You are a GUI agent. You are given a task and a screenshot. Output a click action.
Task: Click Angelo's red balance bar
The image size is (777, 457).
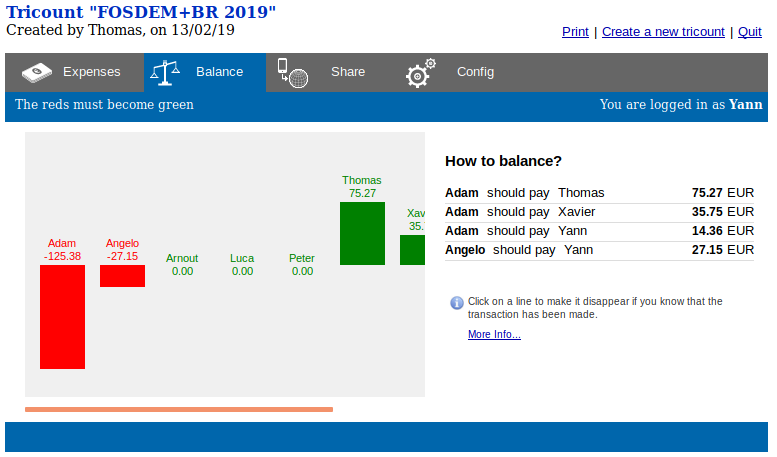pos(122,276)
